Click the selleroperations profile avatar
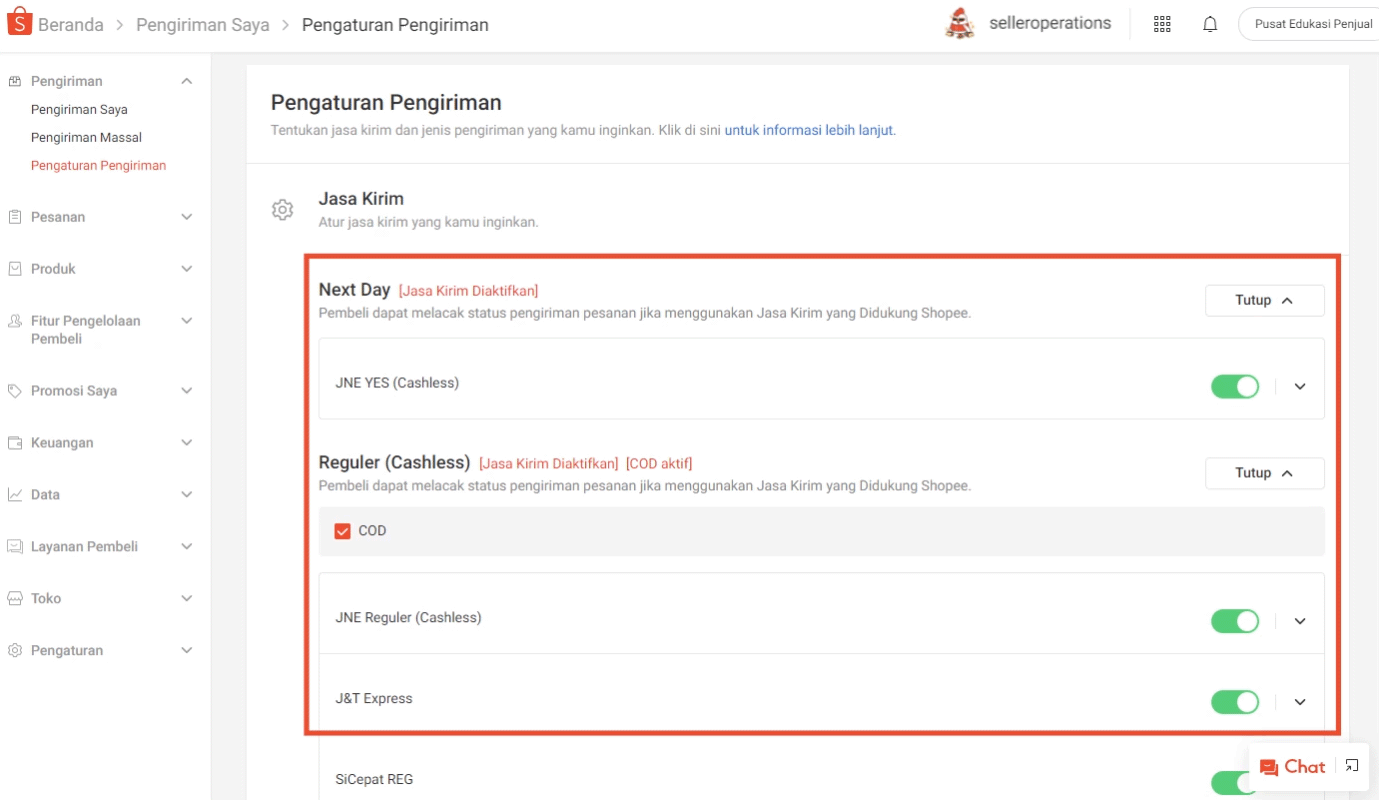The height and width of the screenshot is (800, 1379). [x=960, y=23]
